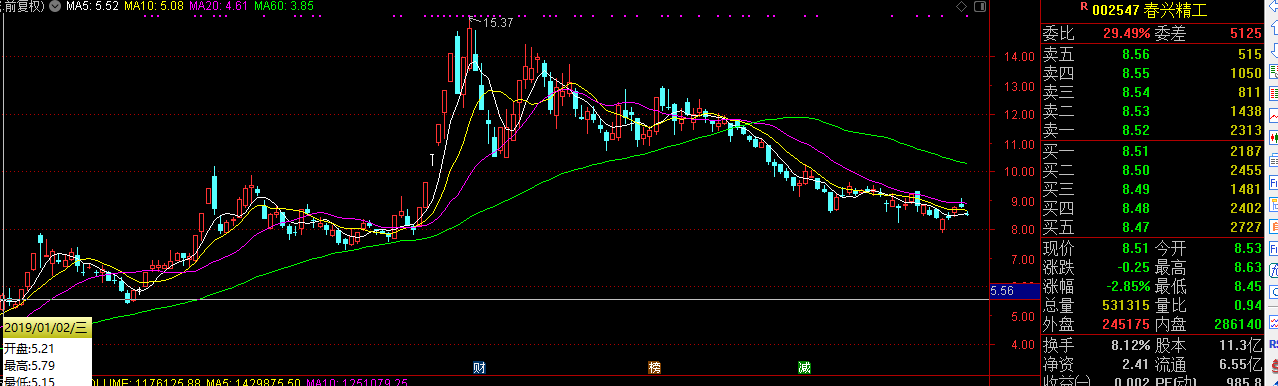Viewport: 1278px width, 386px height.
Task: Open the 榜 ranking marker on timeline
Action: [x=655, y=368]
